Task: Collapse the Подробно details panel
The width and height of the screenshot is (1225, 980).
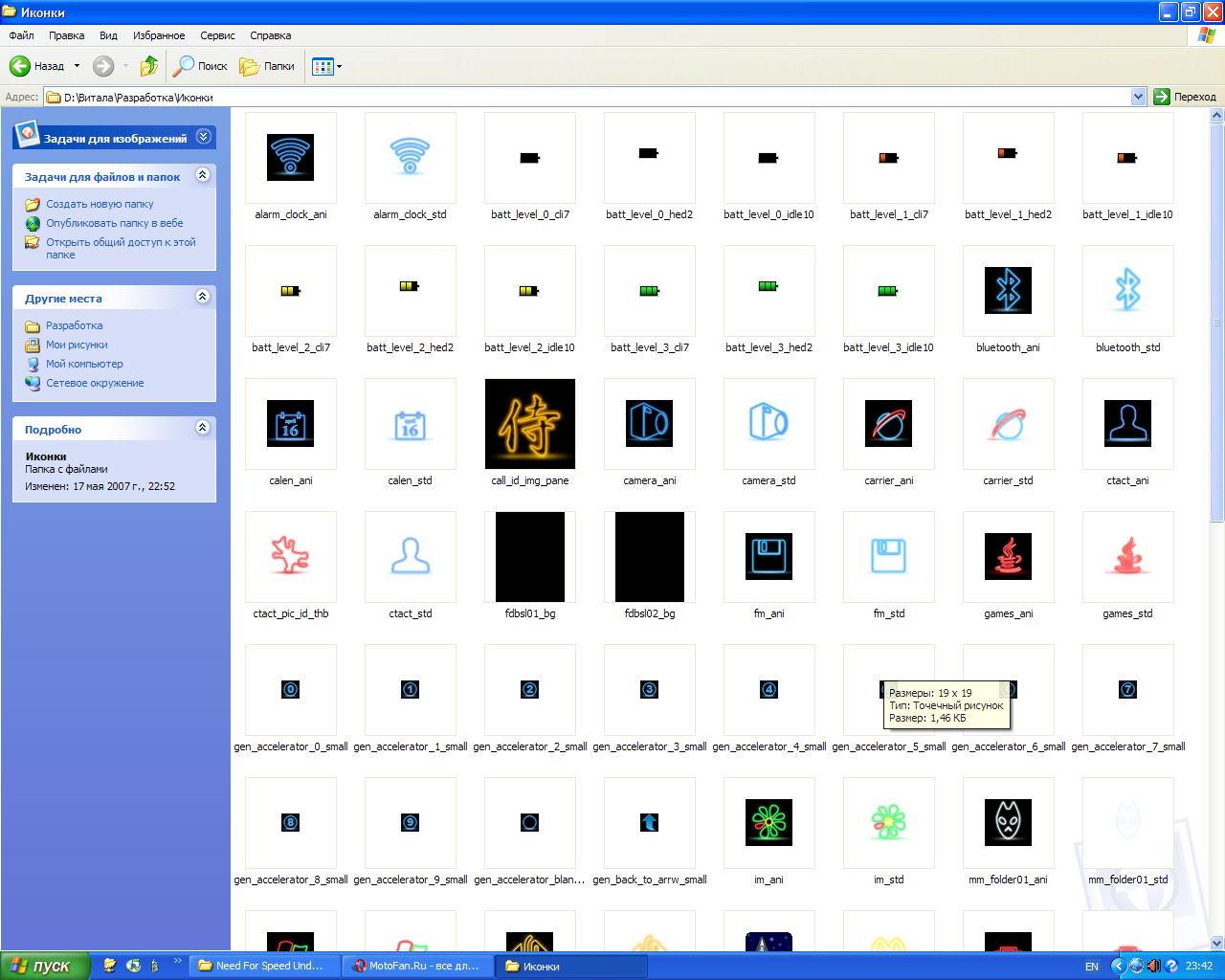Action: pos(202,428)
